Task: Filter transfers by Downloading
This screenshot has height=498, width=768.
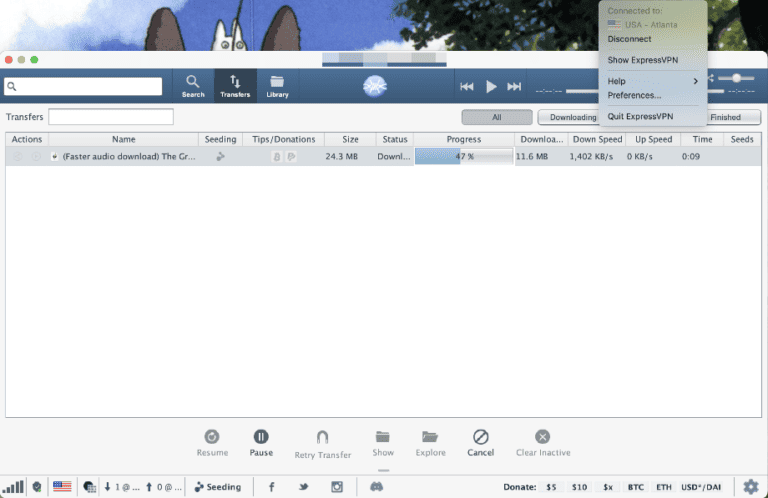Action: (572, 117)
